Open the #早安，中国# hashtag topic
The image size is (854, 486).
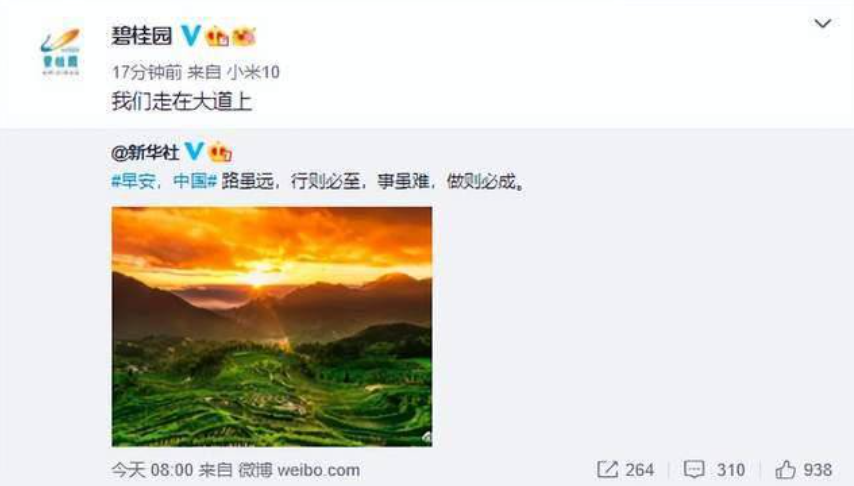tap(164, 181)
